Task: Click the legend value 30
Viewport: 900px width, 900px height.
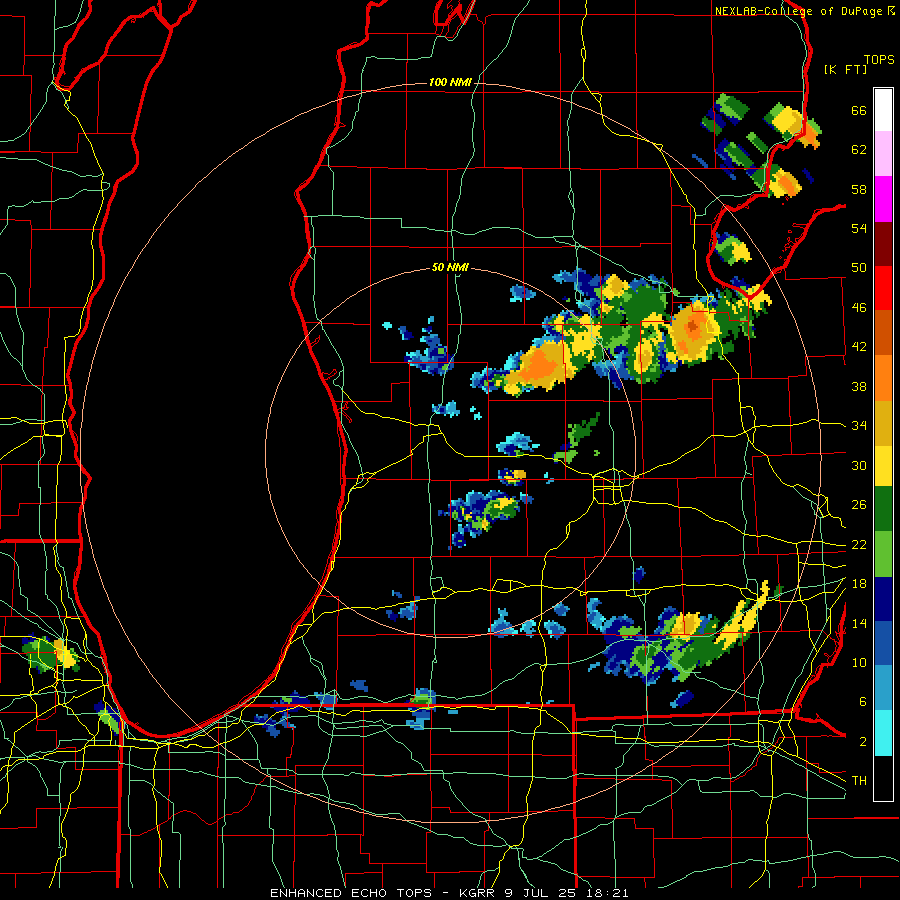Action: pos(859,465)
